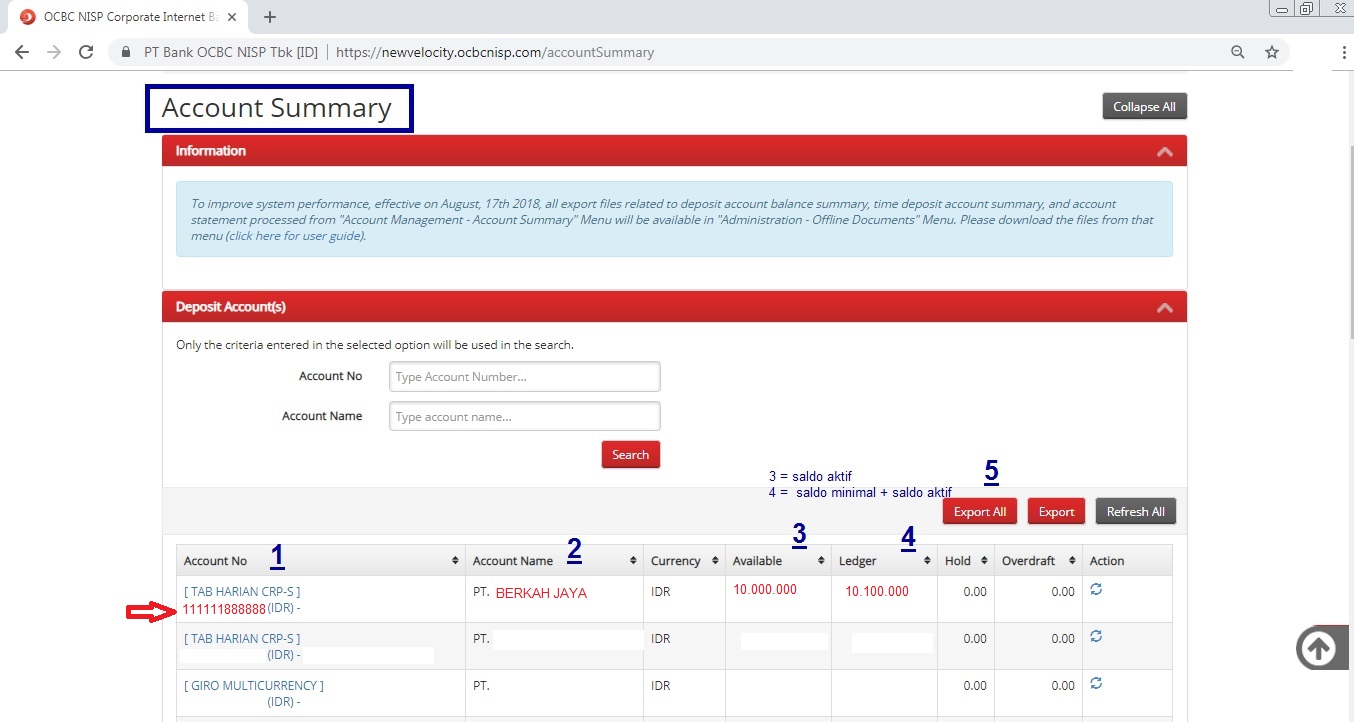This screenshot has width=1354, height=722.
Task: Sort table by Ledger column
Action: (x=927, y=561)
